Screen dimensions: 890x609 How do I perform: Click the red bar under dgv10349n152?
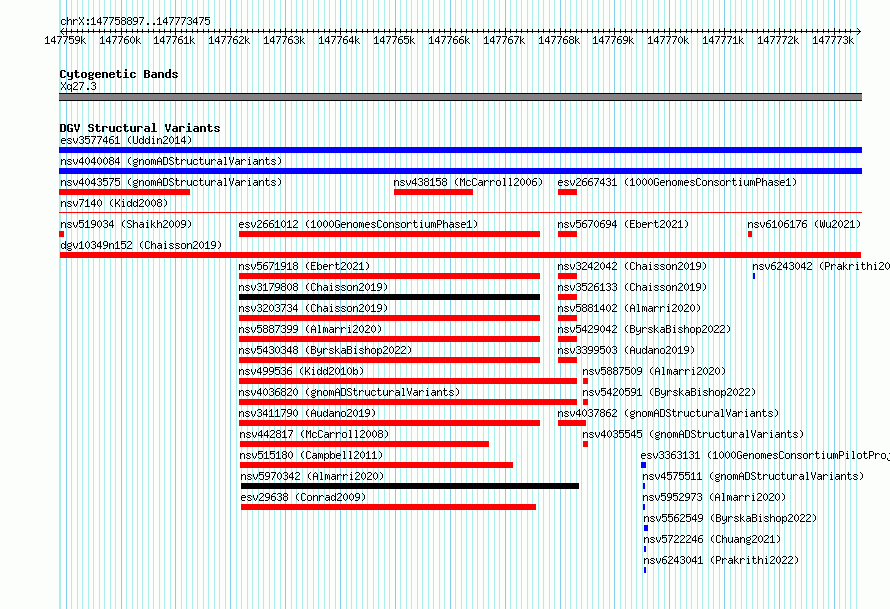click(460, 255)
